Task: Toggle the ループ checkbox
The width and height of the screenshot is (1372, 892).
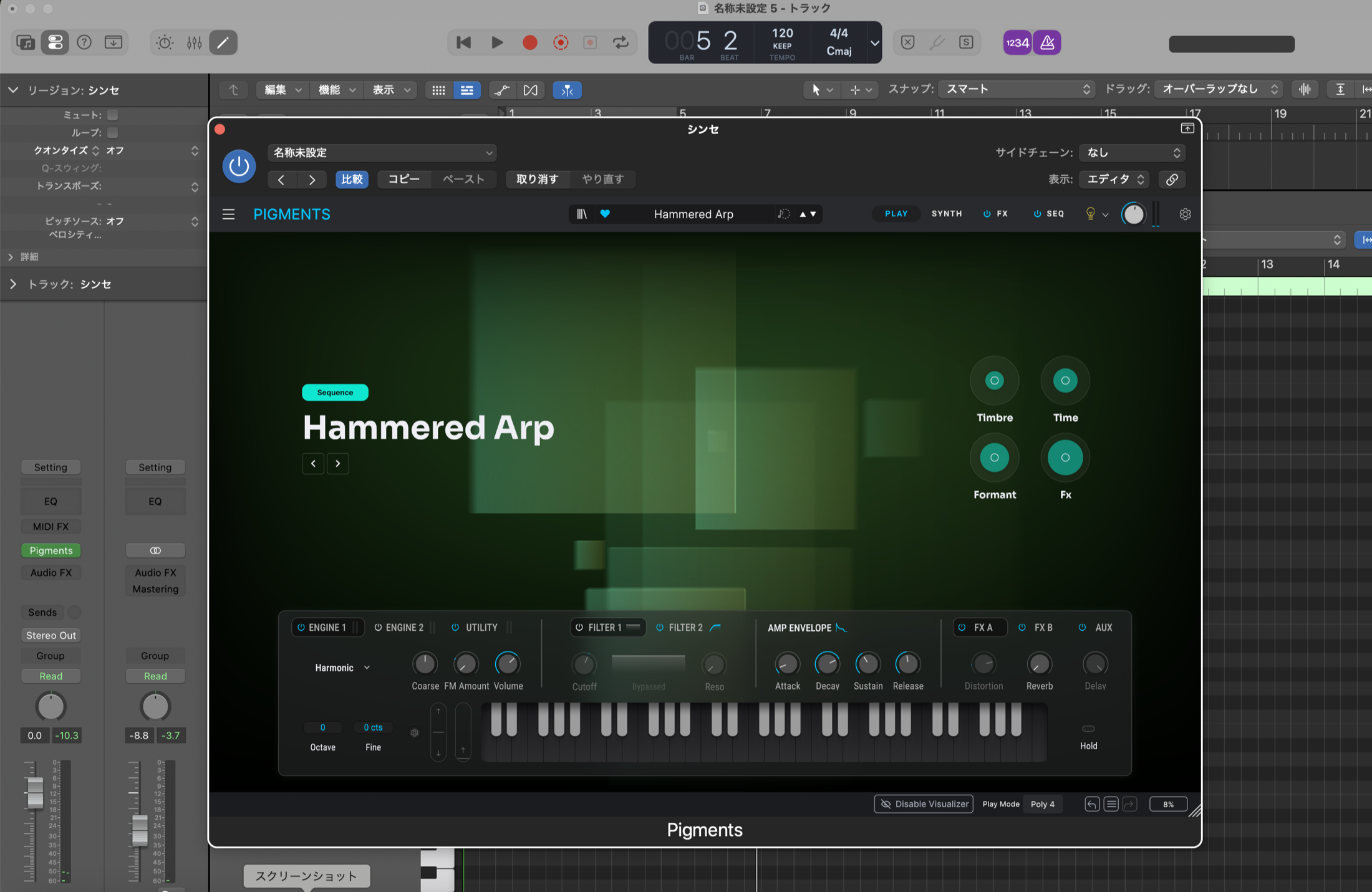Action: [x=112, y=132]
